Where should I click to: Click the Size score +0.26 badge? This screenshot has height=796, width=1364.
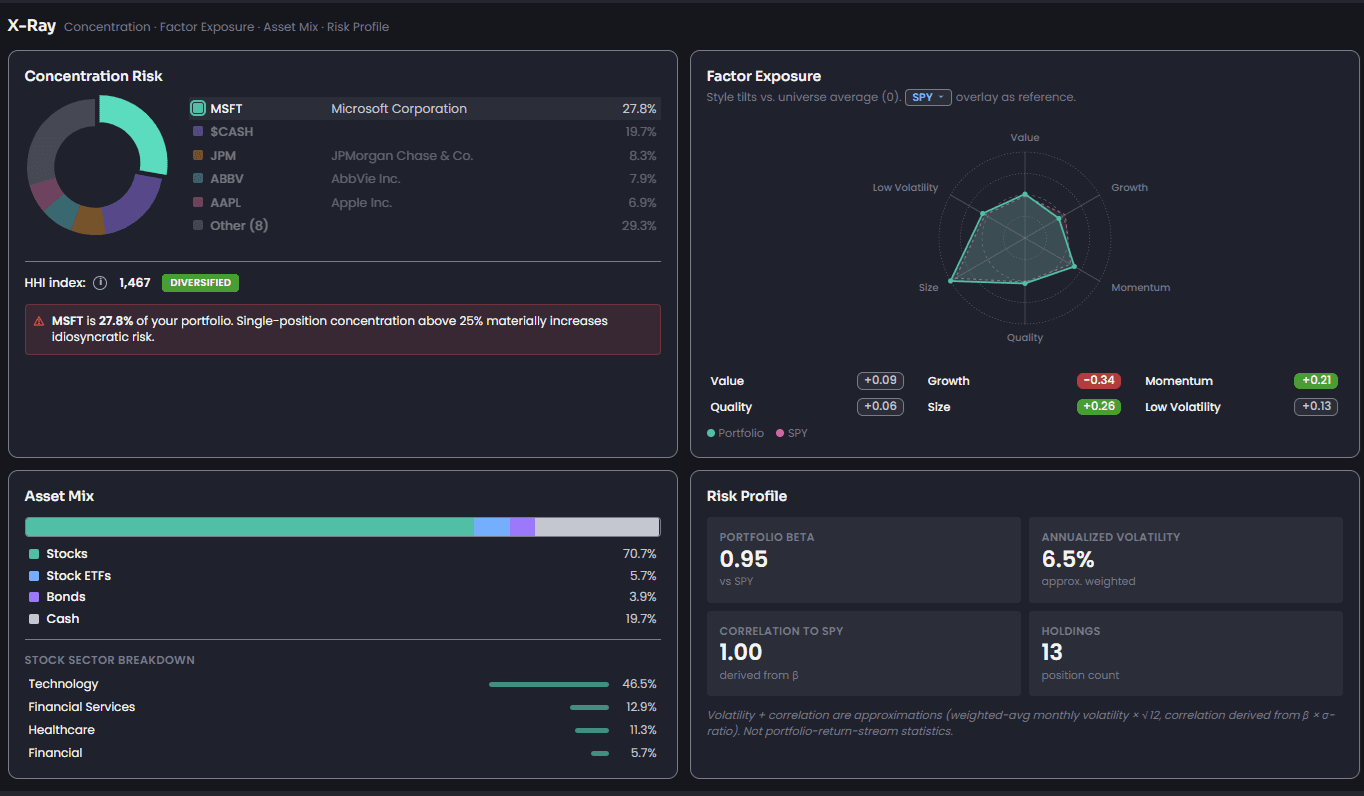(1099, 407)
